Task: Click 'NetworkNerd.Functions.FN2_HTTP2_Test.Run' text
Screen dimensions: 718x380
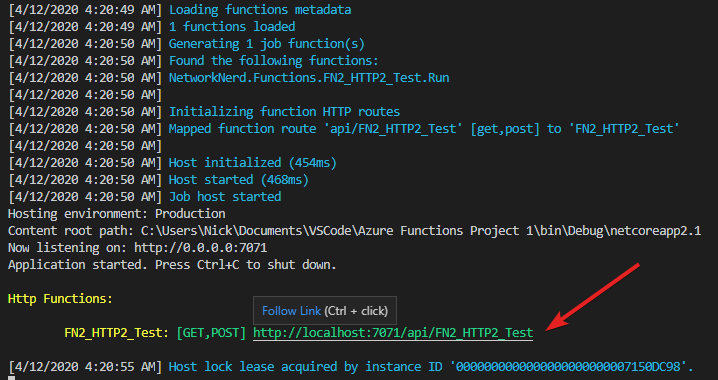Action: click(309, 78)
